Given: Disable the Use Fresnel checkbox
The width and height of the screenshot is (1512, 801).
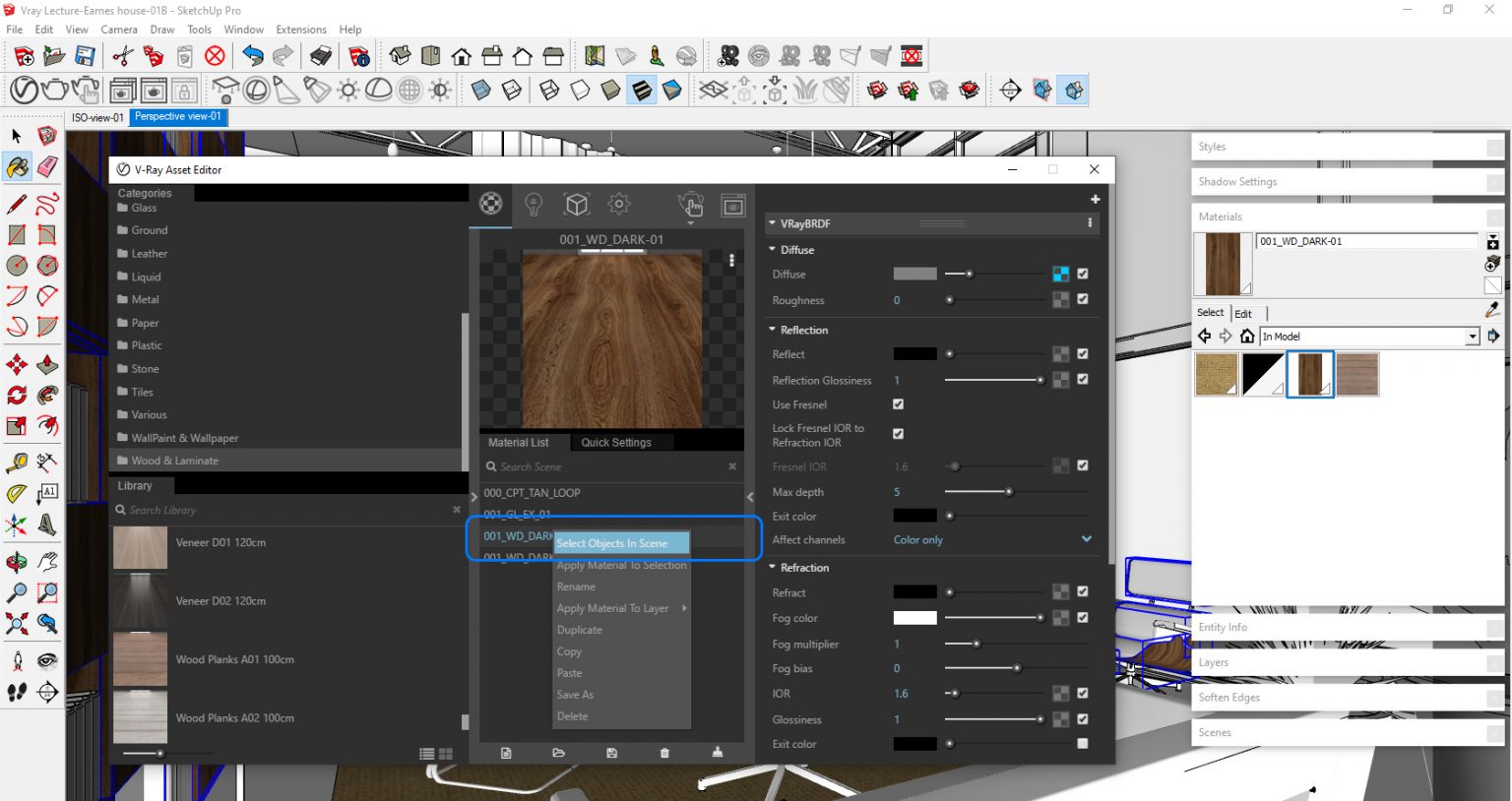Looking at the screenshot, I should [897, 403].
